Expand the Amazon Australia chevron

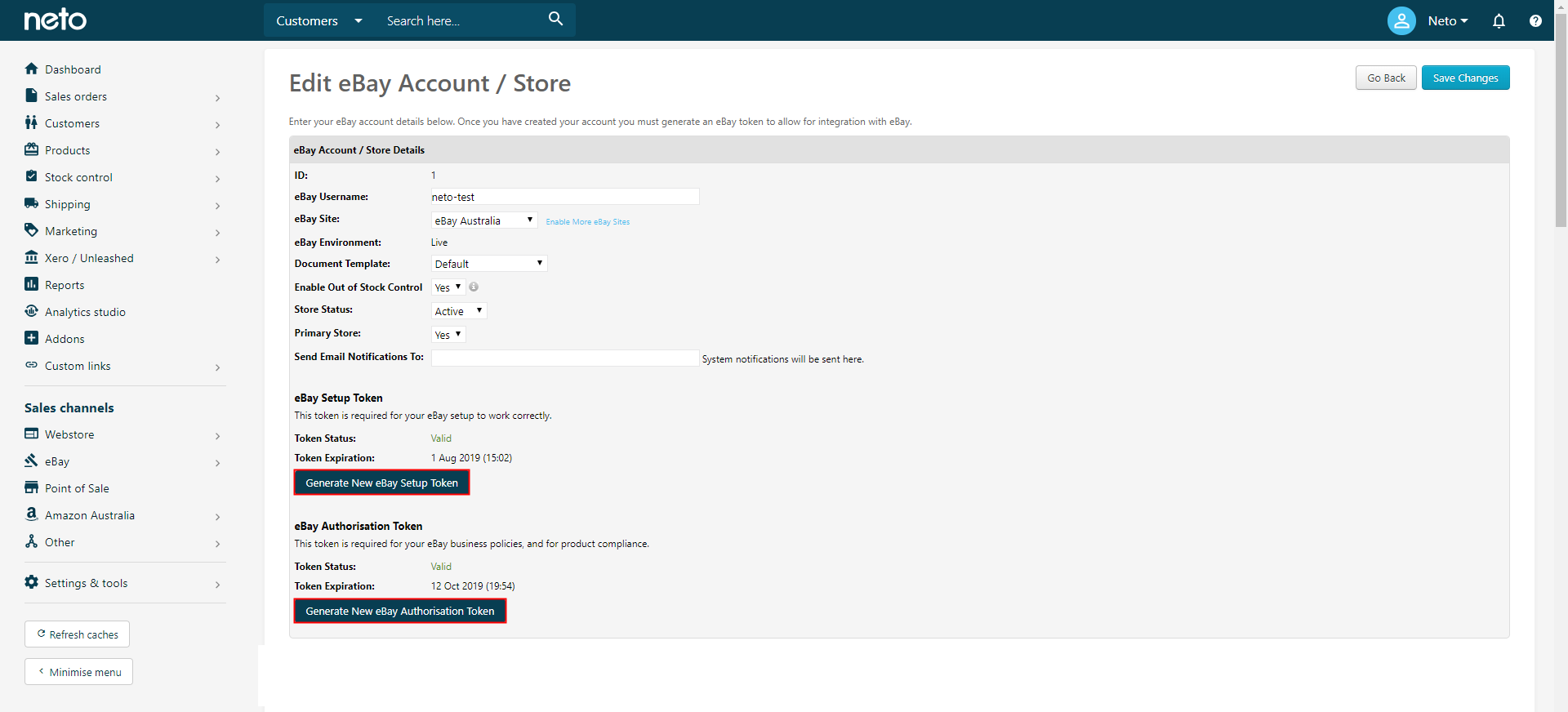[x=217, y=517]
